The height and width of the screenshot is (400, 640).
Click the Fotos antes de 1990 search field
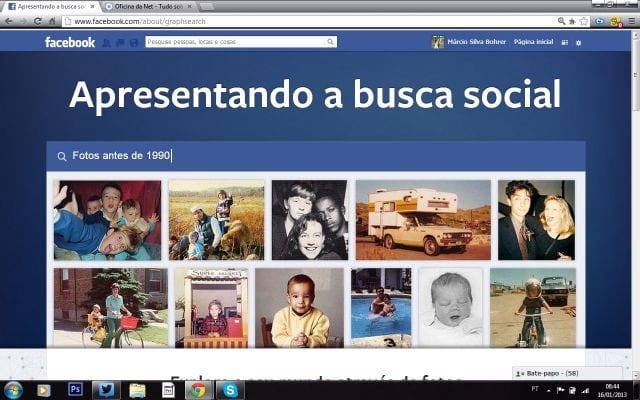coord(316,156)
